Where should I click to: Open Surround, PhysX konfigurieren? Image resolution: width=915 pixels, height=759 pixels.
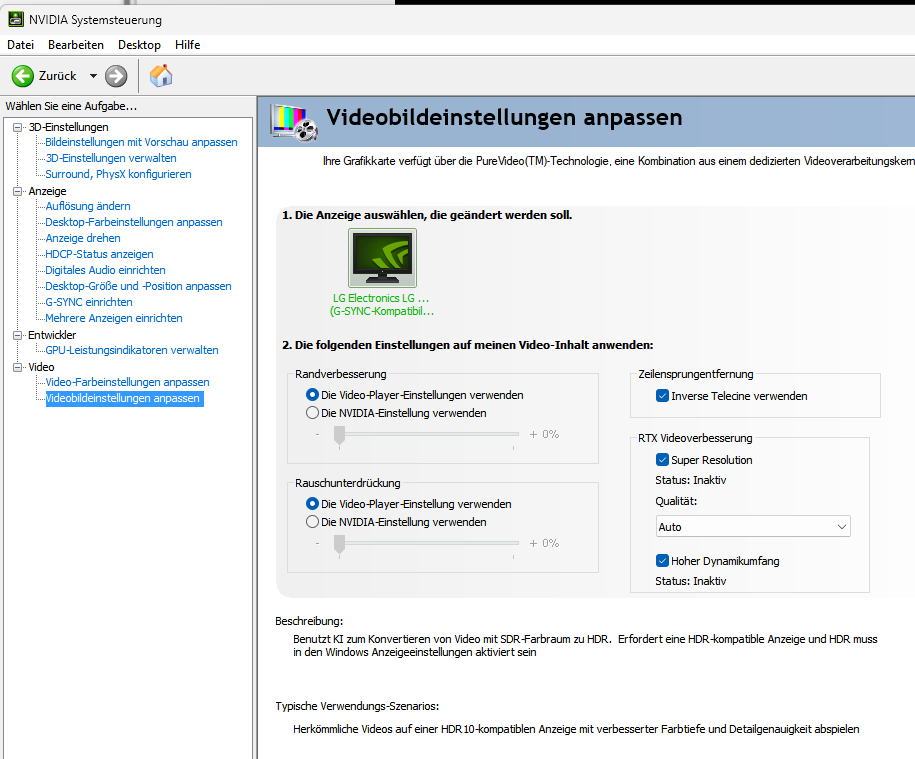(118, 174)
